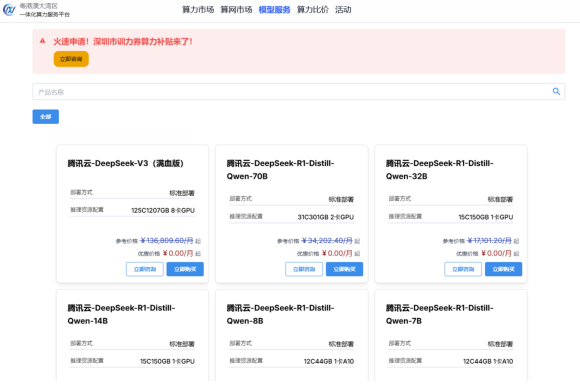Click the red warning triangle icon
This screenshot has width=580, height=391.
43,41
